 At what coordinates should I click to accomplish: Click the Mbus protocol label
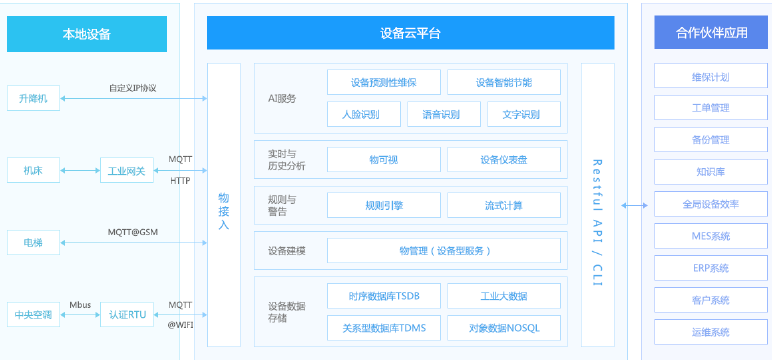[x=80, y=305]
